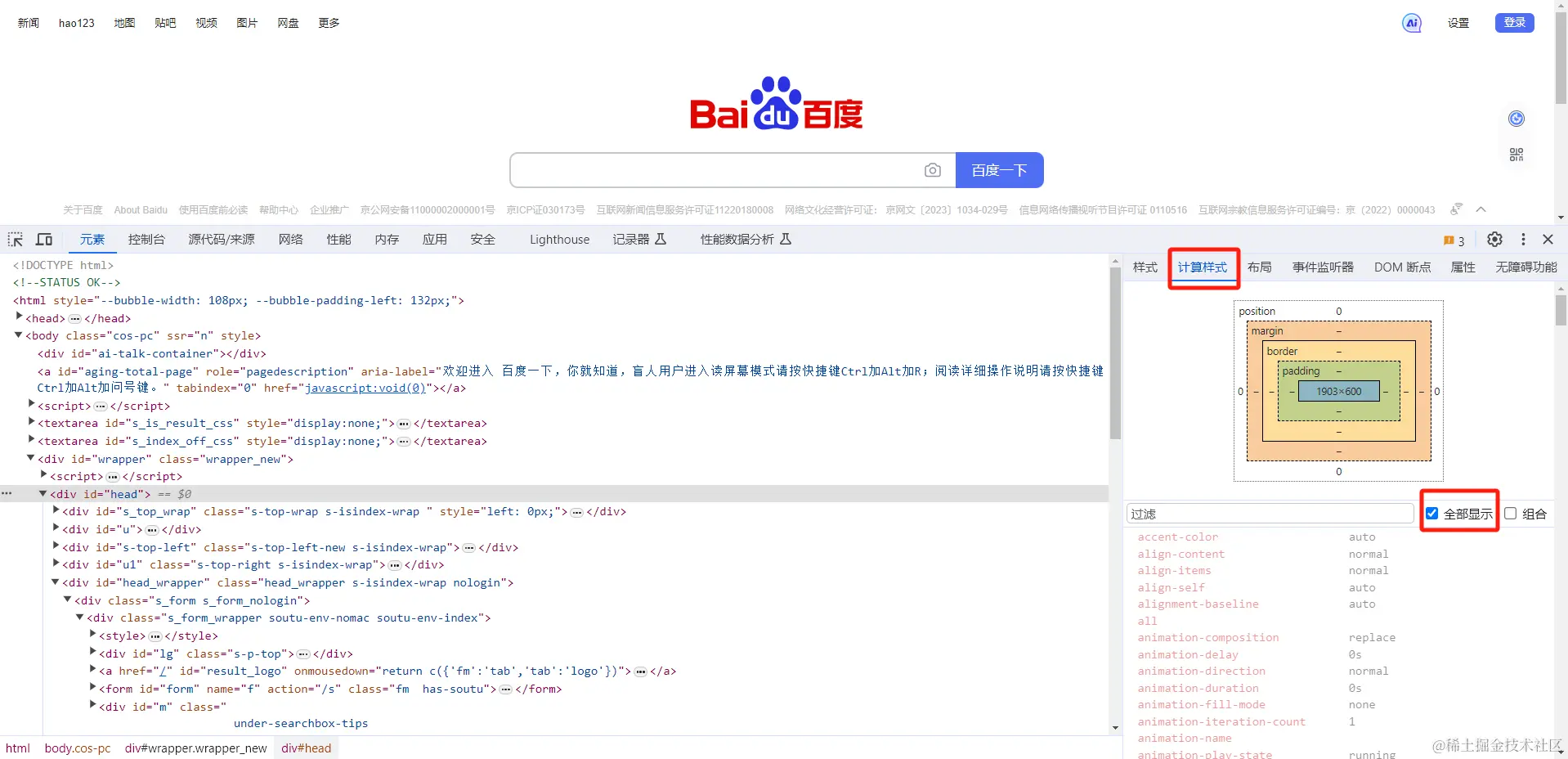Open the 性能数据分析 tab

click(746, 240)
